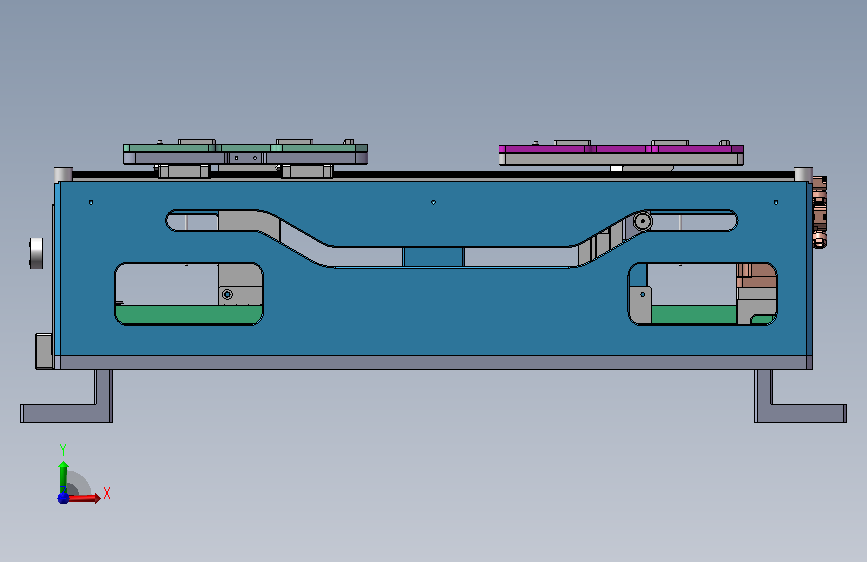Click the blue Z axis ball of the triad
Viewport: 867px width, 562px height.
(63, 498)
